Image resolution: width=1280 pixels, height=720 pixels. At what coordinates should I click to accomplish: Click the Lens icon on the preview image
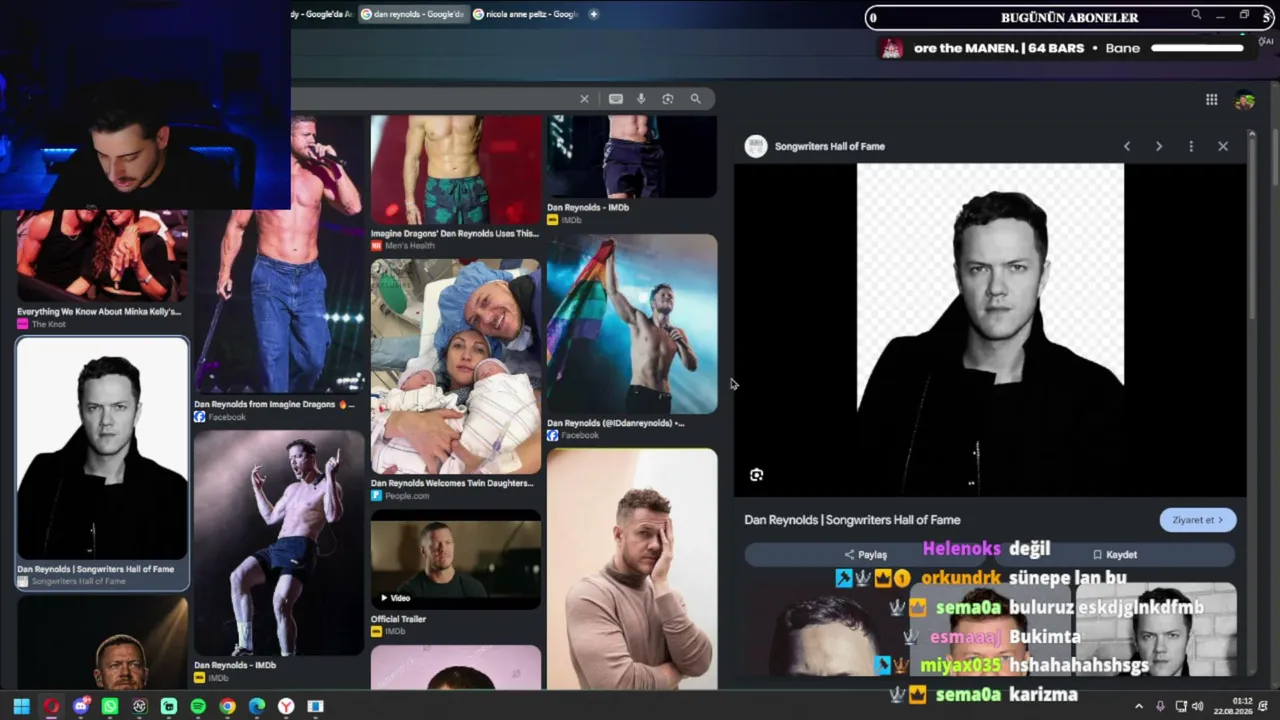tap(756, 475)
